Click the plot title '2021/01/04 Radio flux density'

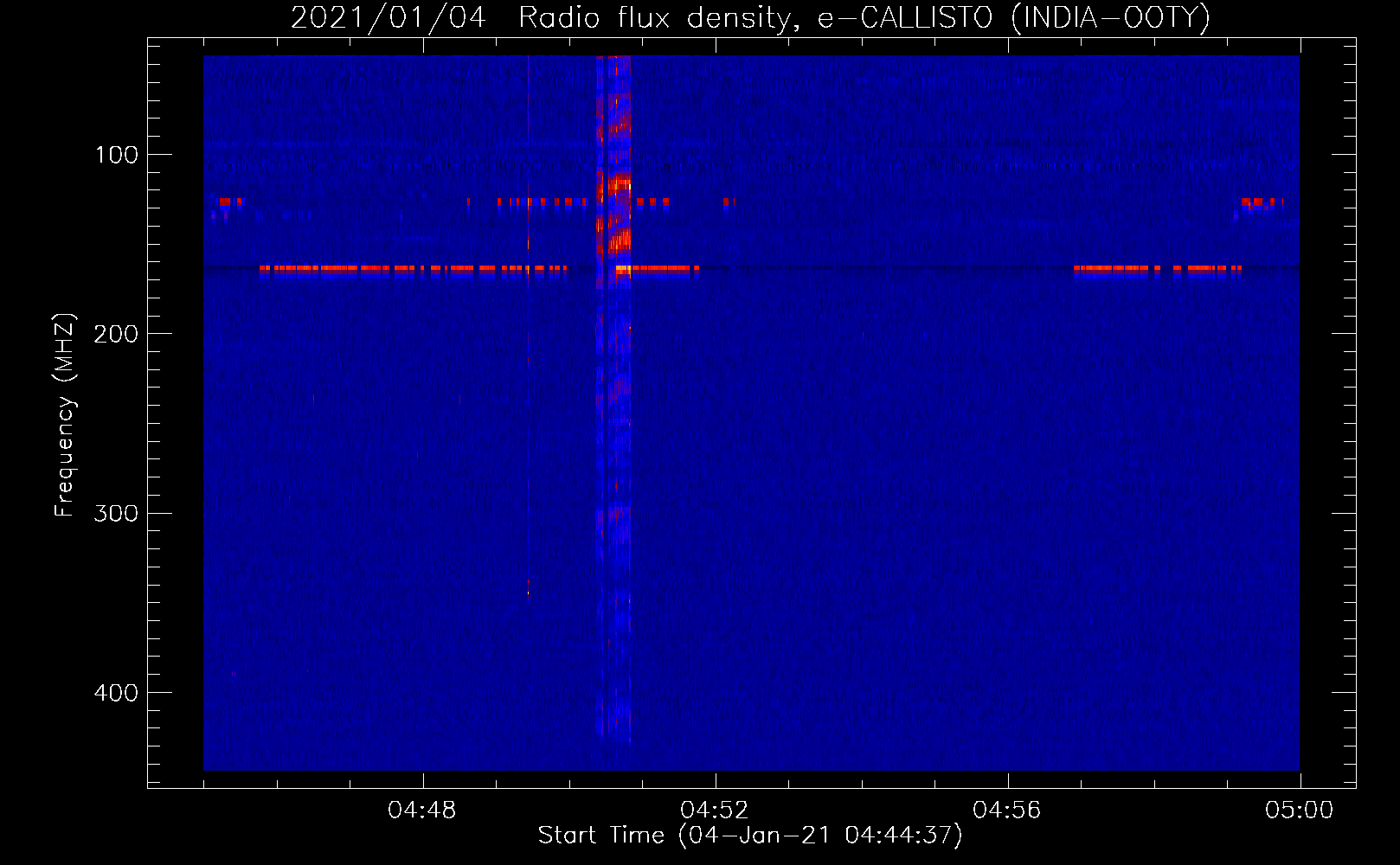(750, 18)
